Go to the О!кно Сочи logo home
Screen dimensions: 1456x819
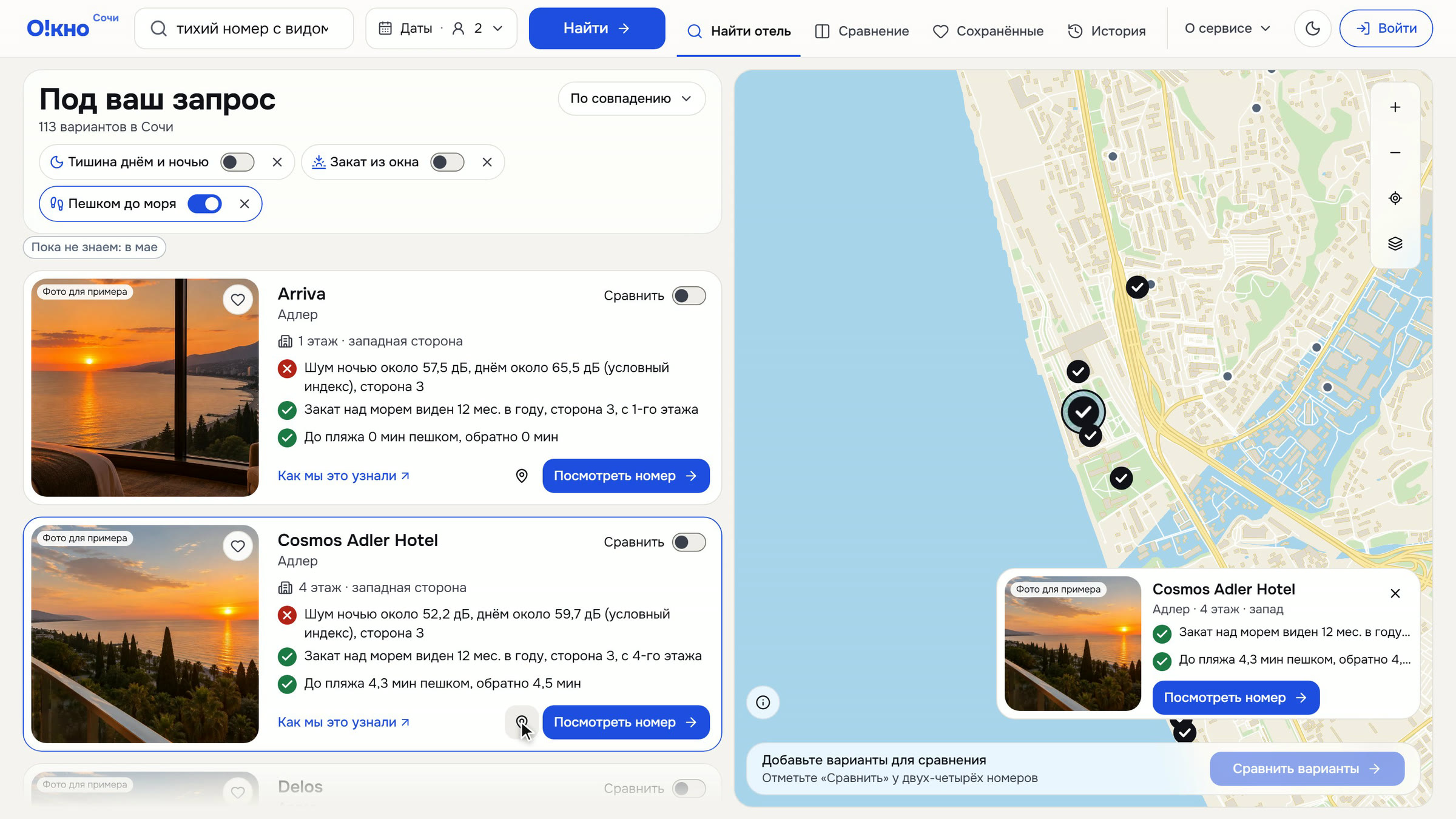click(x=73, y=27)
